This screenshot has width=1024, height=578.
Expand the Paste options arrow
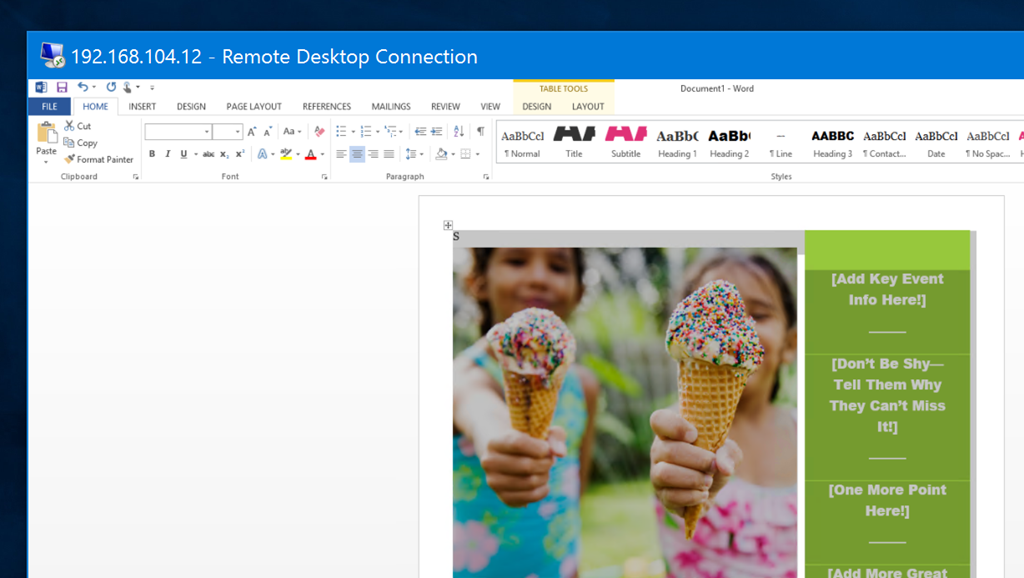[46, 161]
